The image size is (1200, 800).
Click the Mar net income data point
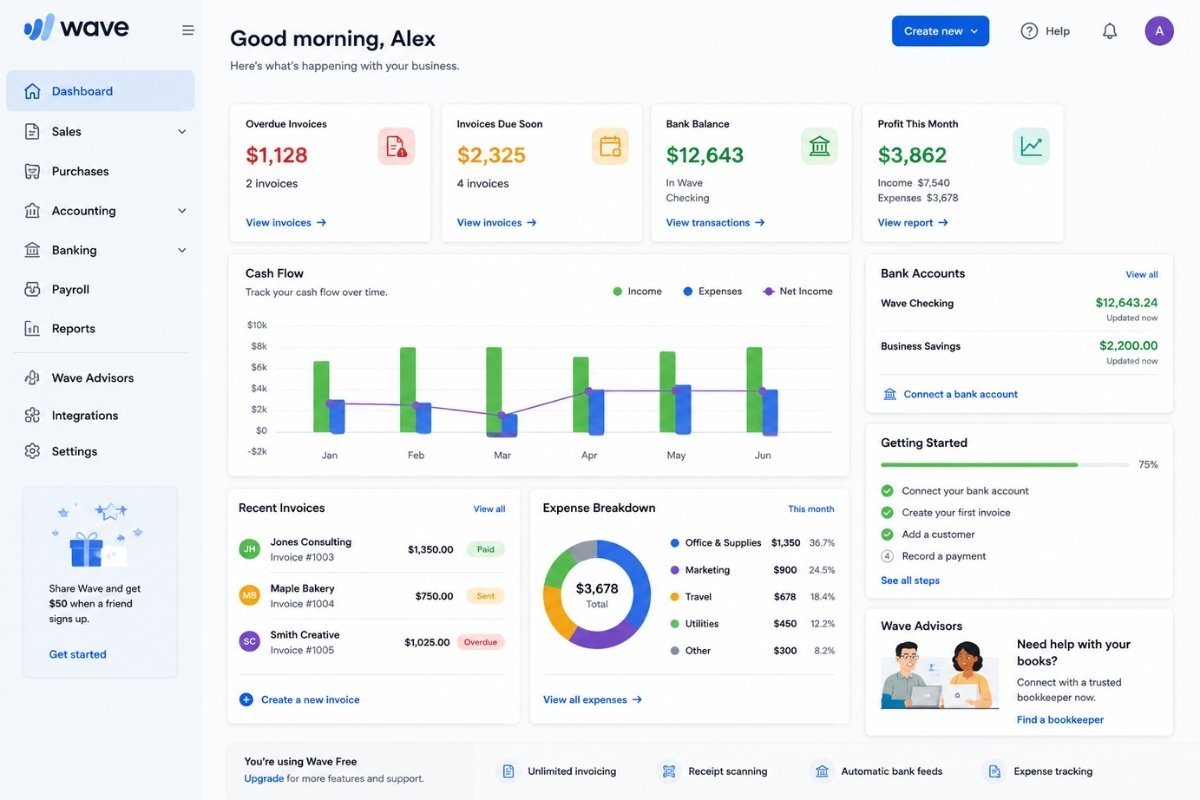click(x=502, y=414)
